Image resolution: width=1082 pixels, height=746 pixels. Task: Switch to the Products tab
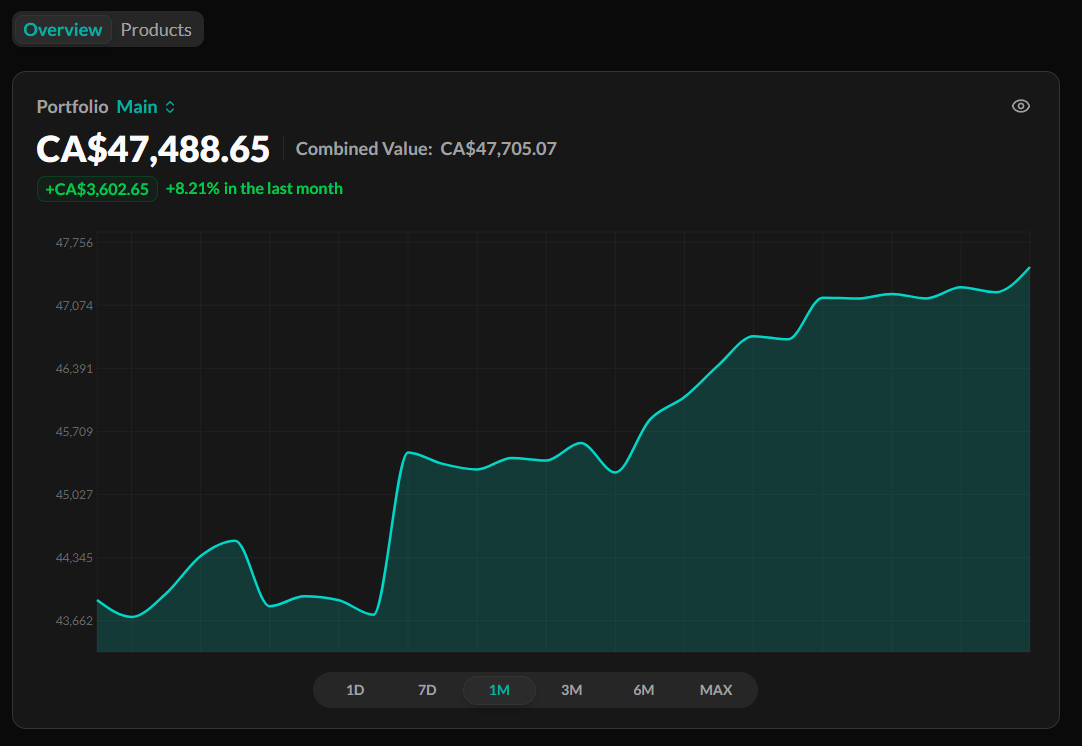click(156, 30)
